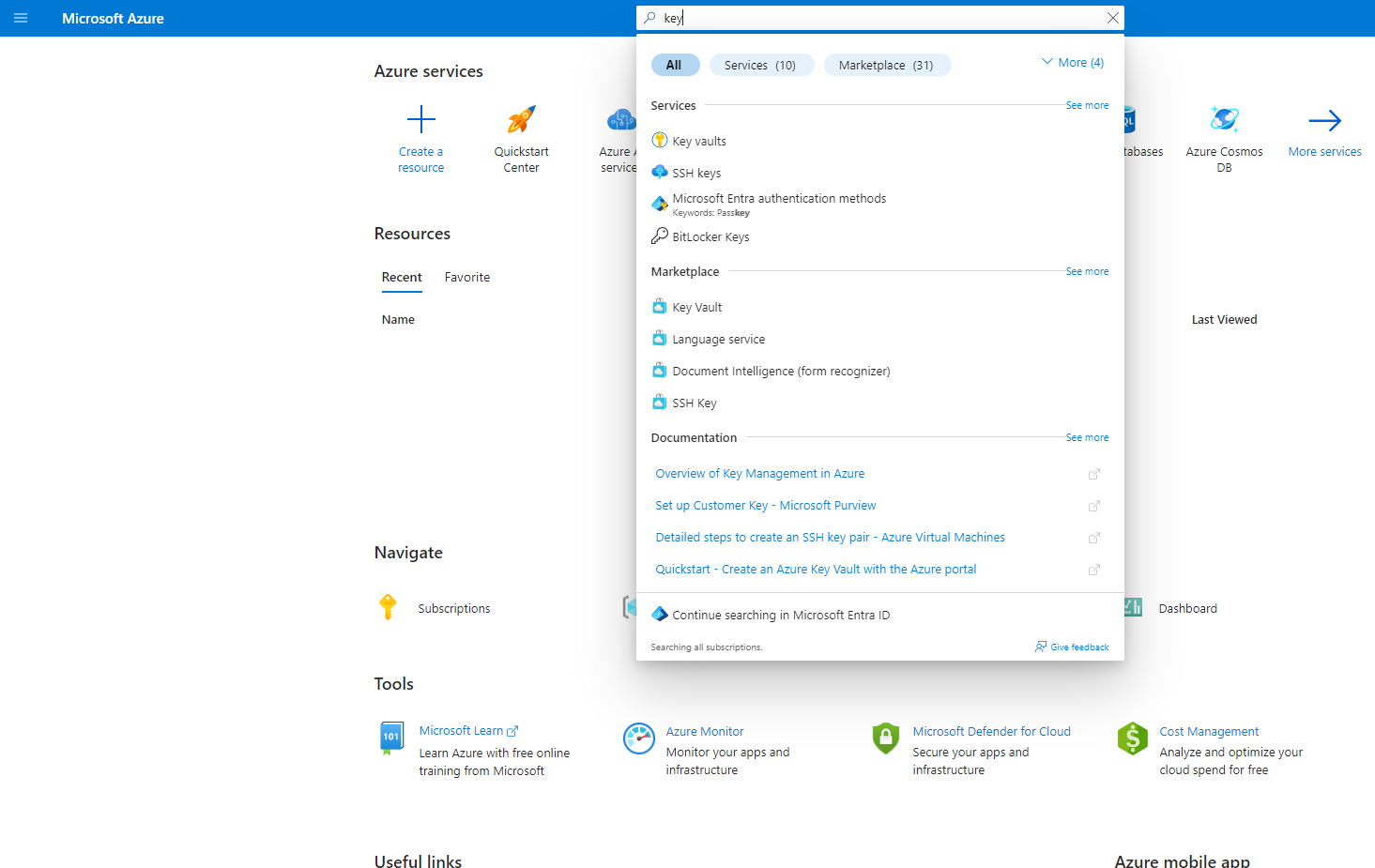Open Microsoft Defender for Cloud link
Screen dimensions: 1375x868
[x=991, y=732]
